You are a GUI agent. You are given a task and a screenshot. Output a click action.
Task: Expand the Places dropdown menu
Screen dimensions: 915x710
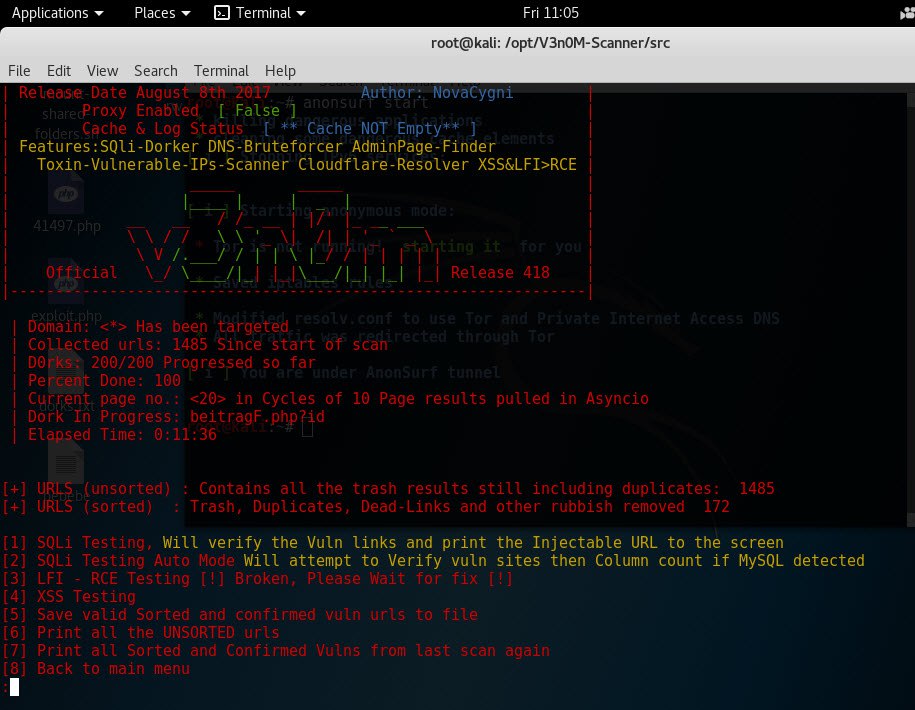click(161, 13)
